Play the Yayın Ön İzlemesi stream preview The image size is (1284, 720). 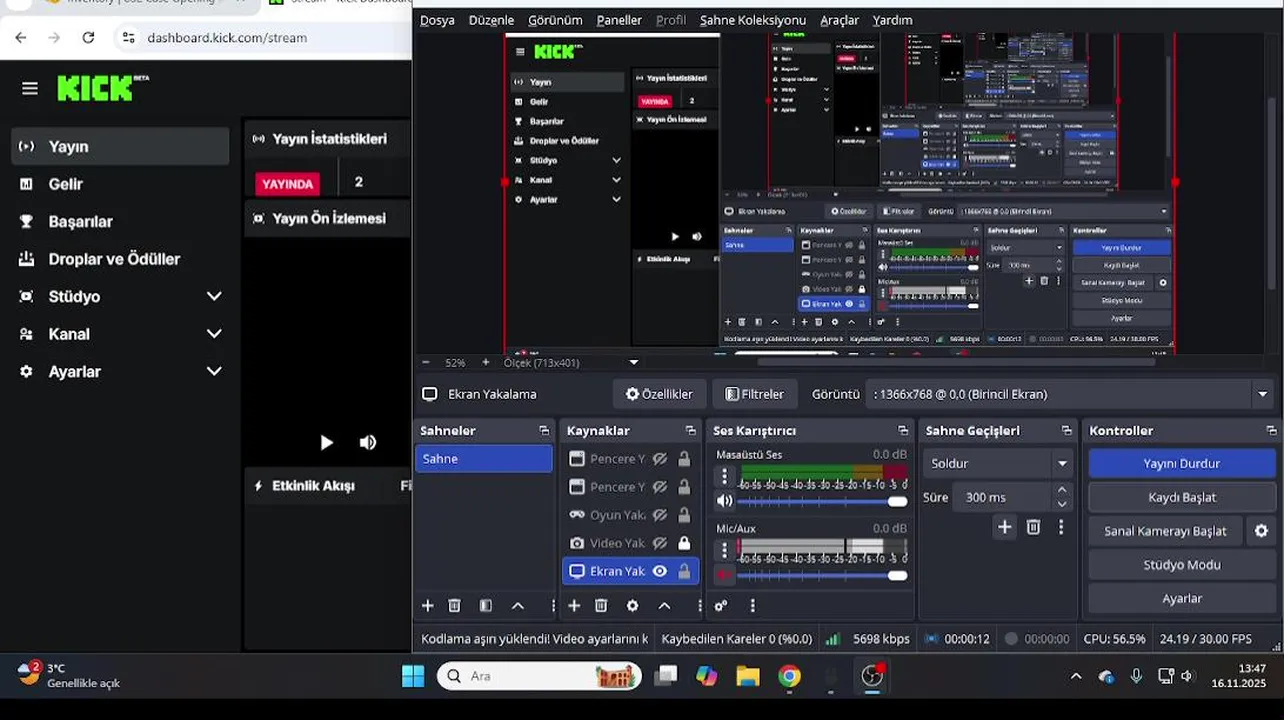326,442
